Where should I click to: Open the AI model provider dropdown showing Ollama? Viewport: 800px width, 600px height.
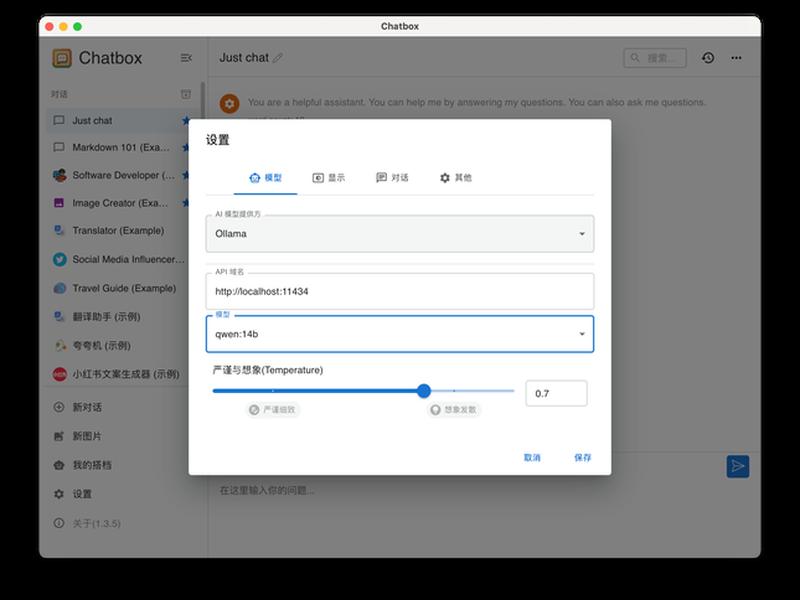click(399, 234)
